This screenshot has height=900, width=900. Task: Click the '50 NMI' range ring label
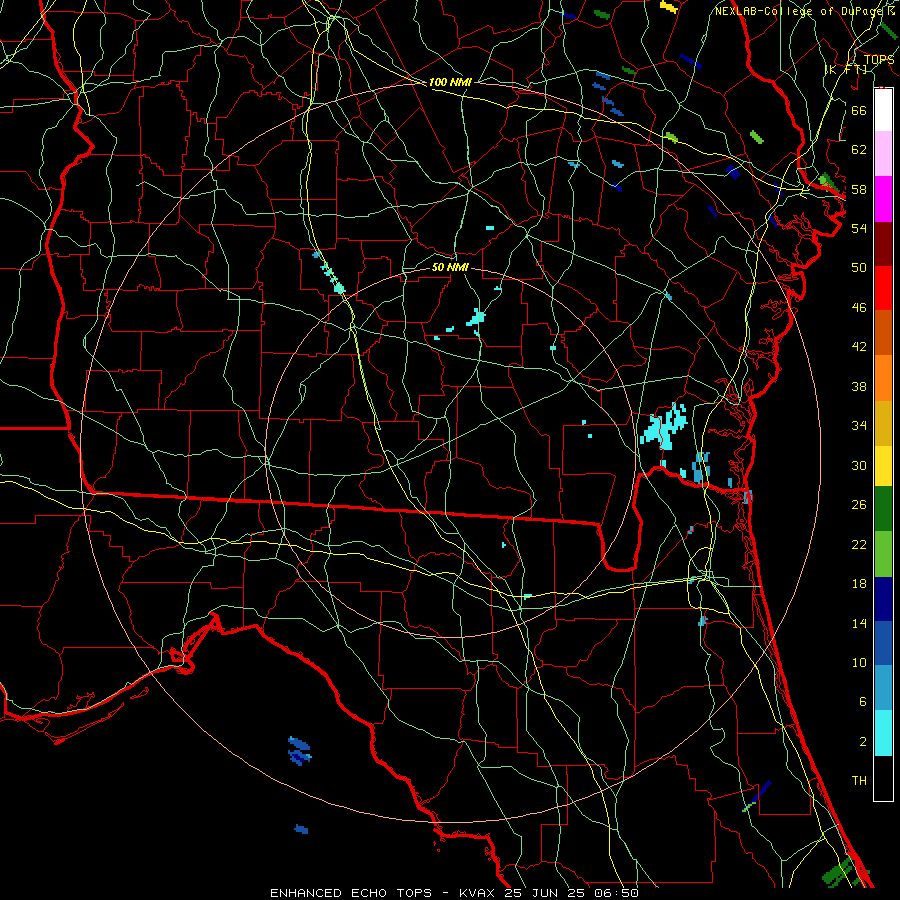pyautogui.click(x=450, y=267)
